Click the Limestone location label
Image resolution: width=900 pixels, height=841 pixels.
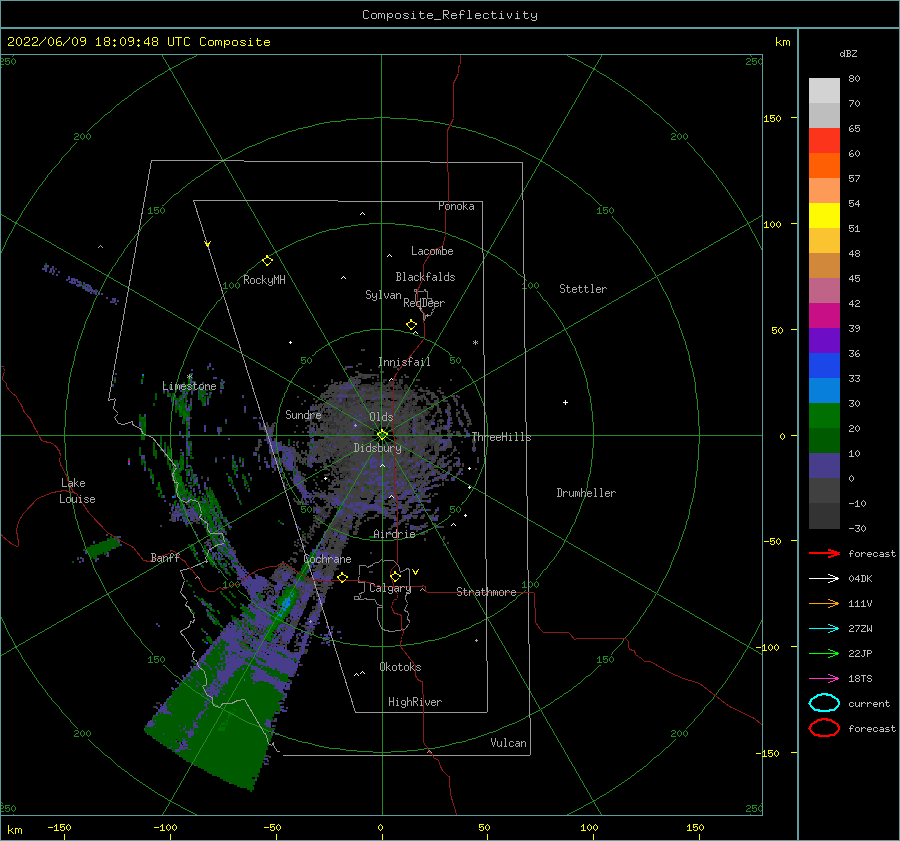189,386
